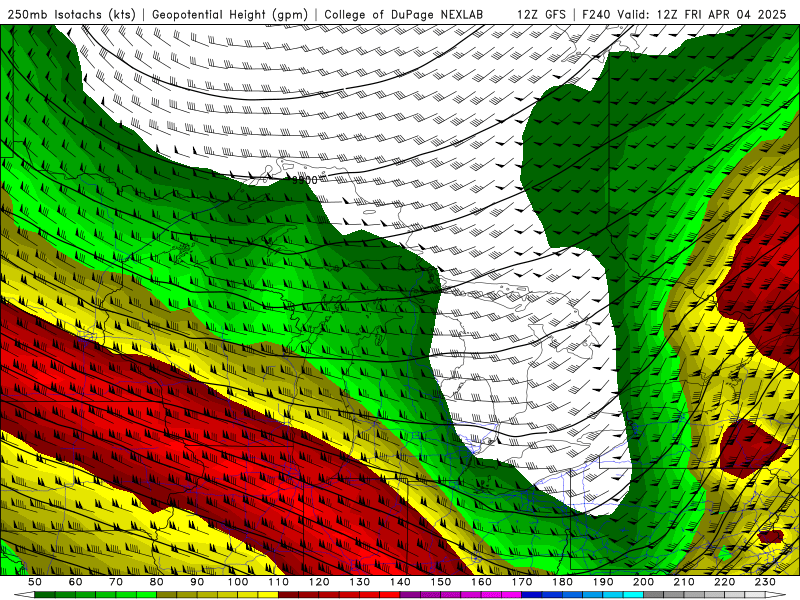Click the '12Z GFS' model run label
This screenshot has width=800, height=600.
coord(541,15)
